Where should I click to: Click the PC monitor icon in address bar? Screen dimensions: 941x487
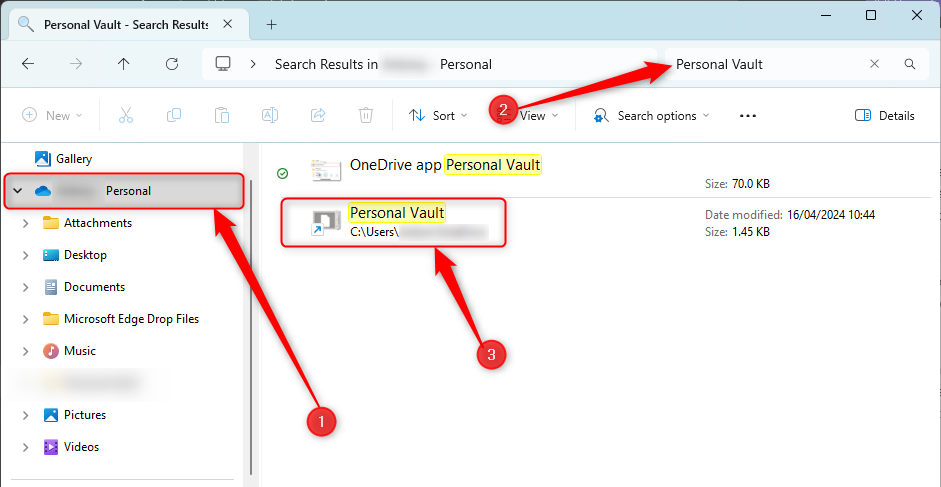(x=224, y=64)
